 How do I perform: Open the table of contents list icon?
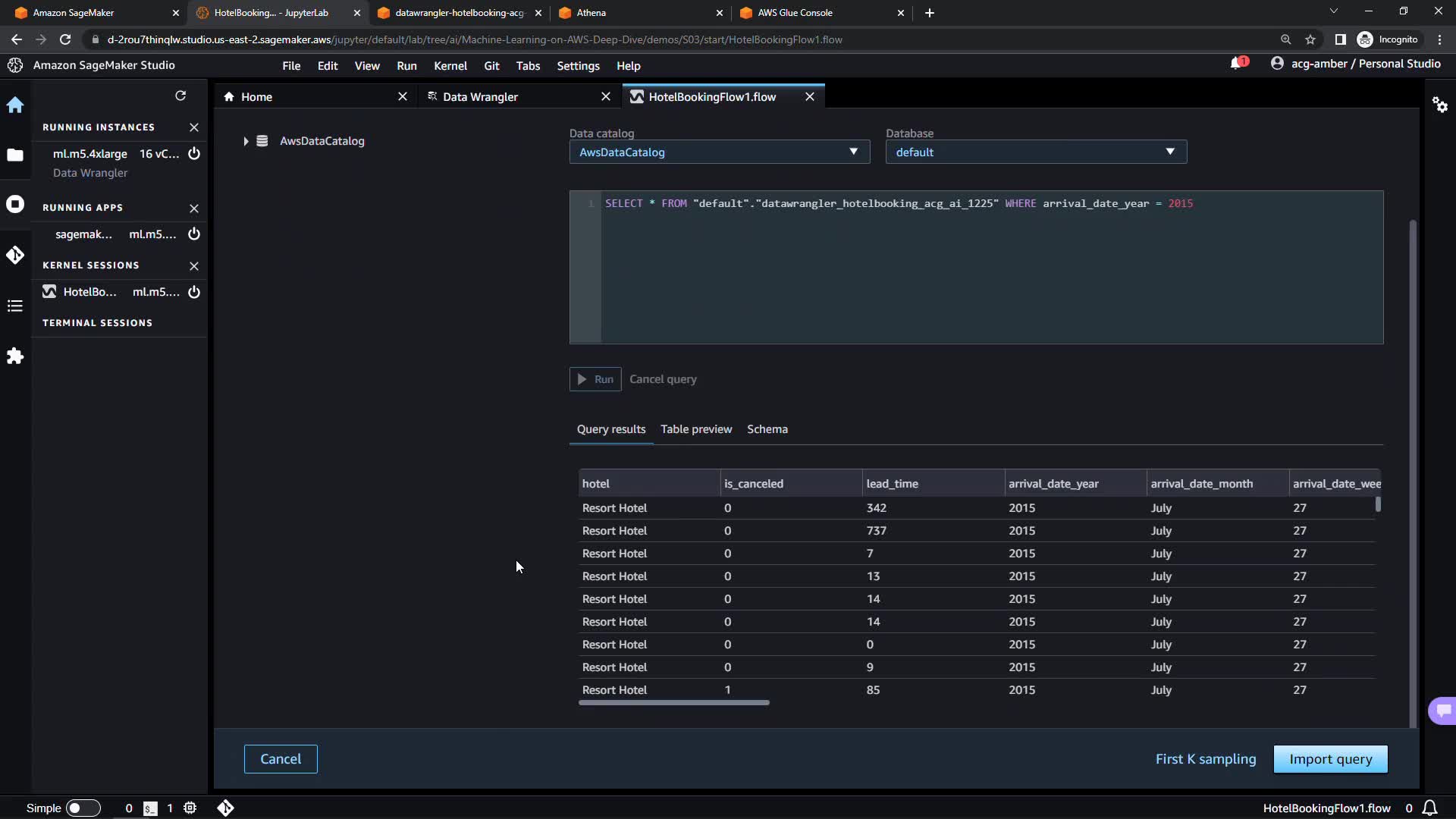(x=15, y=306)
